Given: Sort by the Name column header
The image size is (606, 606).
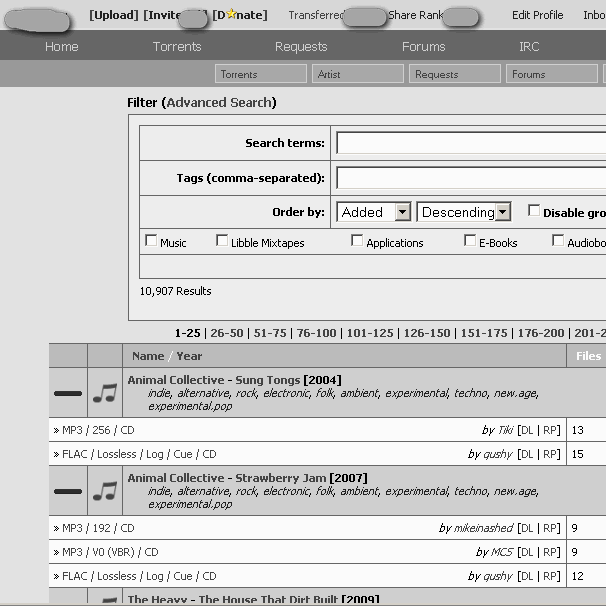Looking at the screenshot, I should tap(148, 356).
